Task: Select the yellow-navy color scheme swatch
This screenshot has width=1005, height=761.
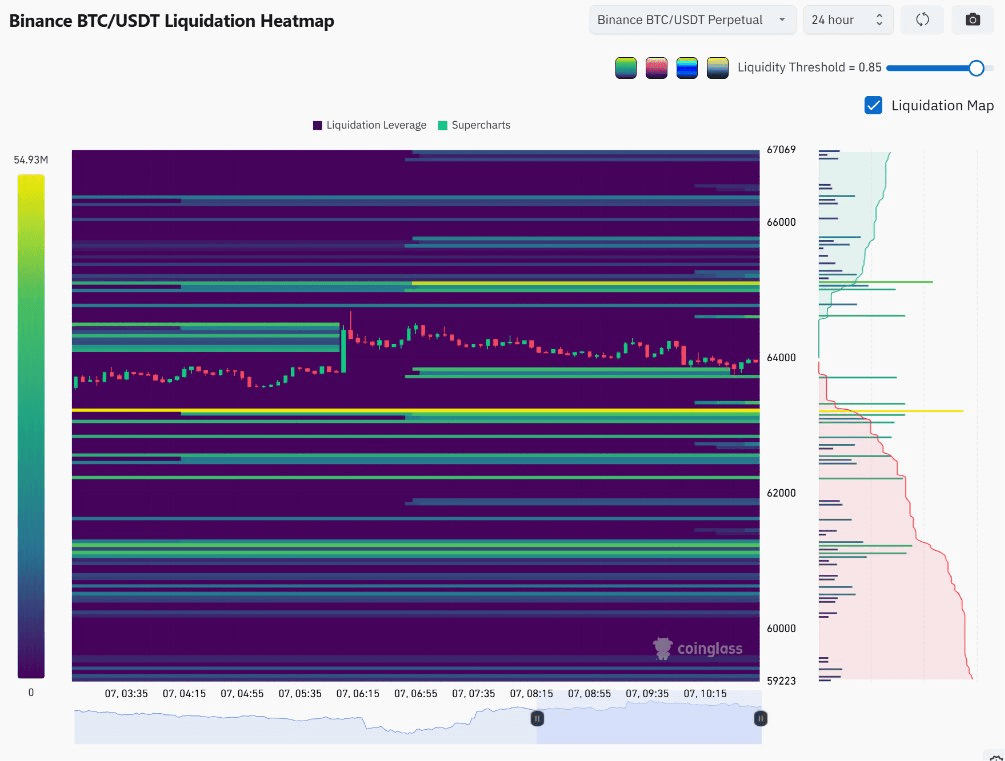Action: (718, 68)
